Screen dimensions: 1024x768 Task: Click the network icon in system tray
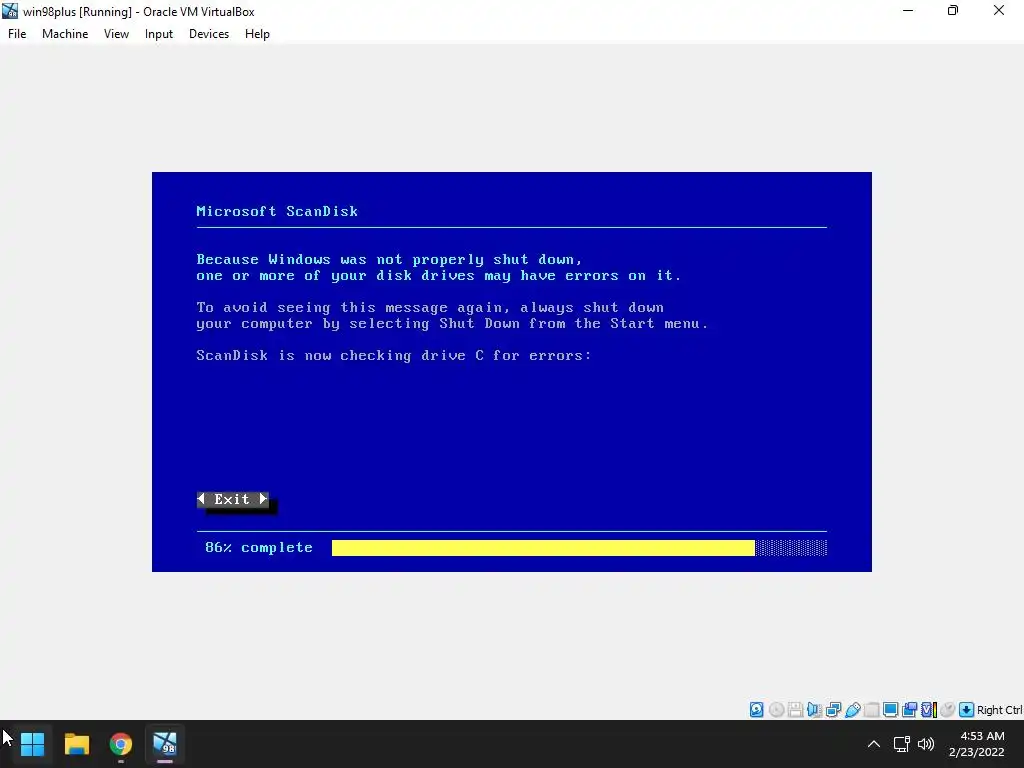pos(902,744)
